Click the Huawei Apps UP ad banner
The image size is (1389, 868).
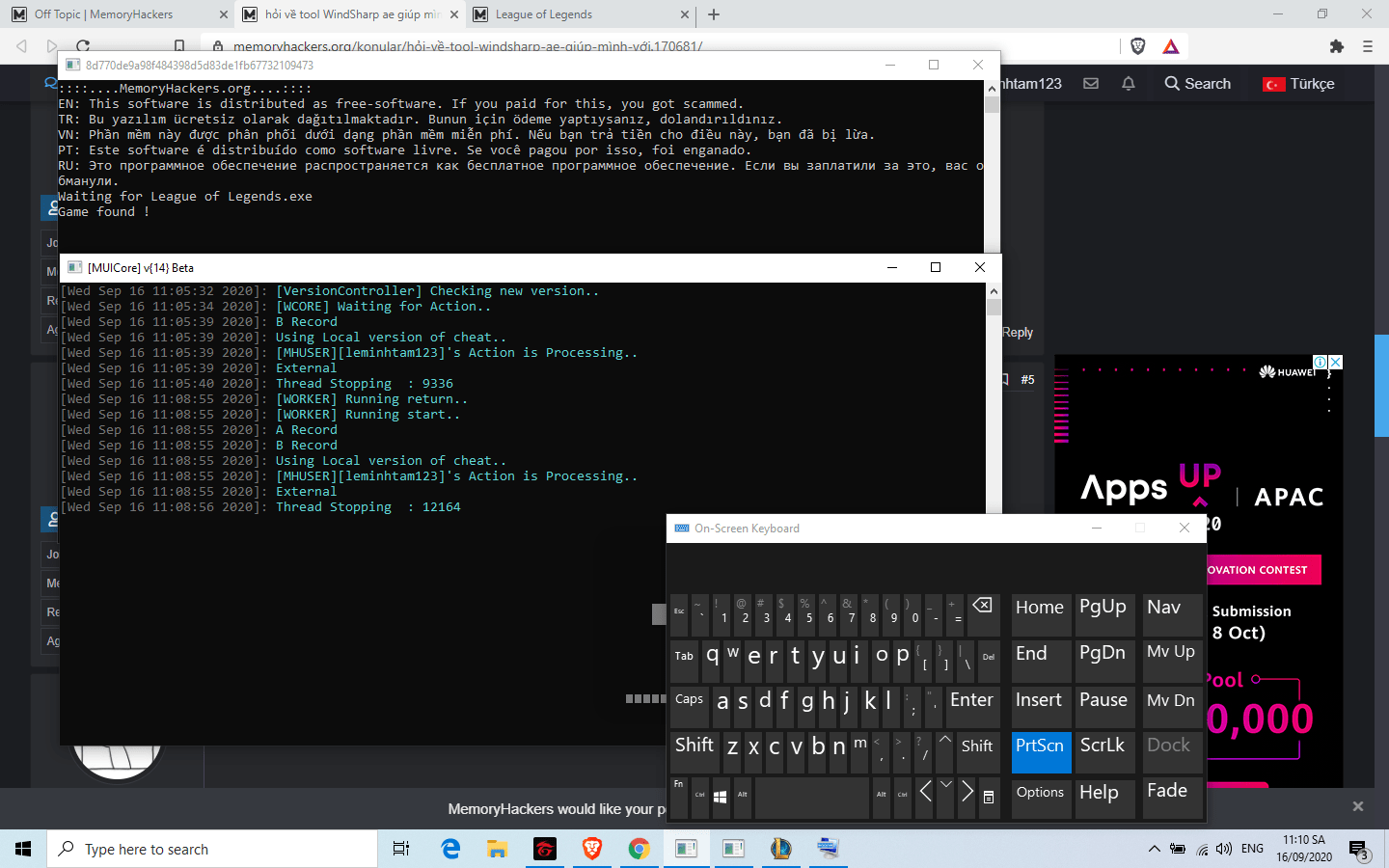tap(1198, 571)
